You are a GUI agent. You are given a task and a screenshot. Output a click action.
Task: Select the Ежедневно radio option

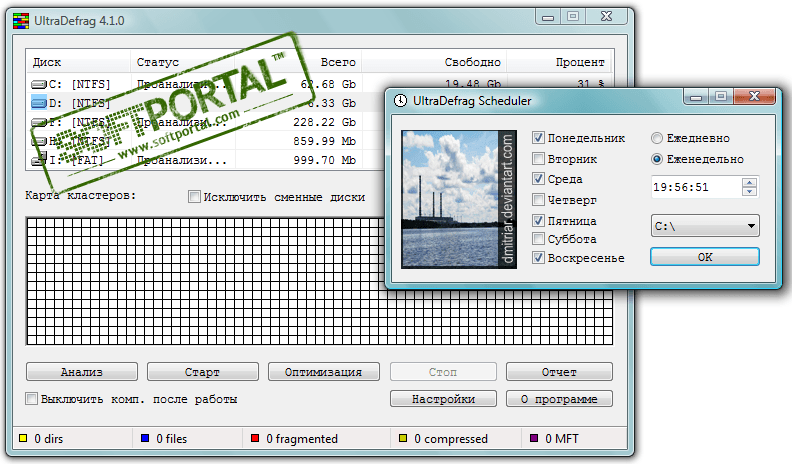click(x=657, y=138)
